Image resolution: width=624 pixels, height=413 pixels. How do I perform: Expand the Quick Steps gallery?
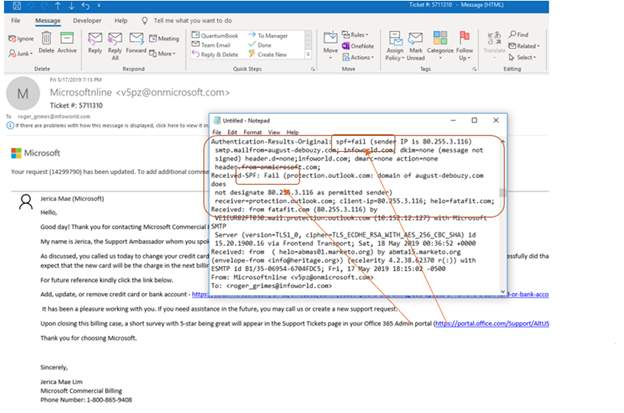click(308, 54)
